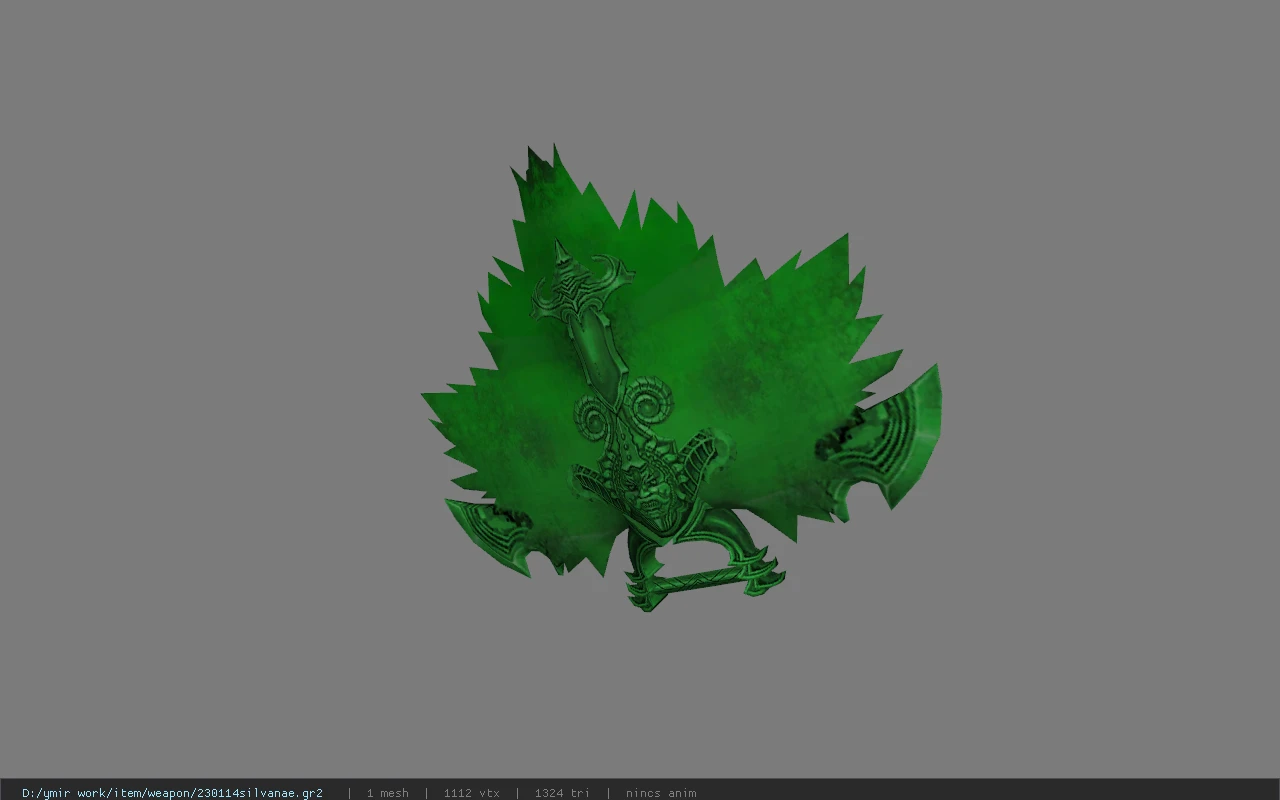Image resolution: width=1280 pixels, height=800 pixels.
Task: Click the '1324 tri' triangle count entry
Action: pos(562,793)
